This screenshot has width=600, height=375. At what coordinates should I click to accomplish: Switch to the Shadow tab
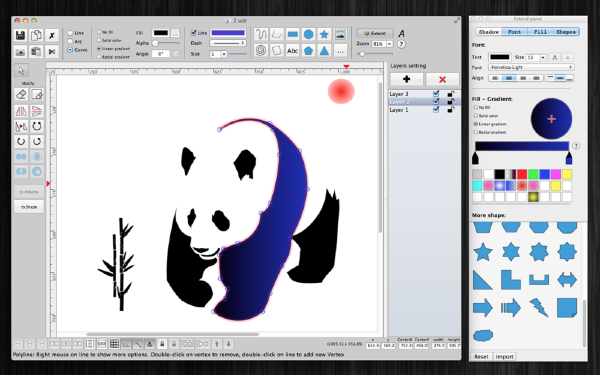click(x=489, y=32)
